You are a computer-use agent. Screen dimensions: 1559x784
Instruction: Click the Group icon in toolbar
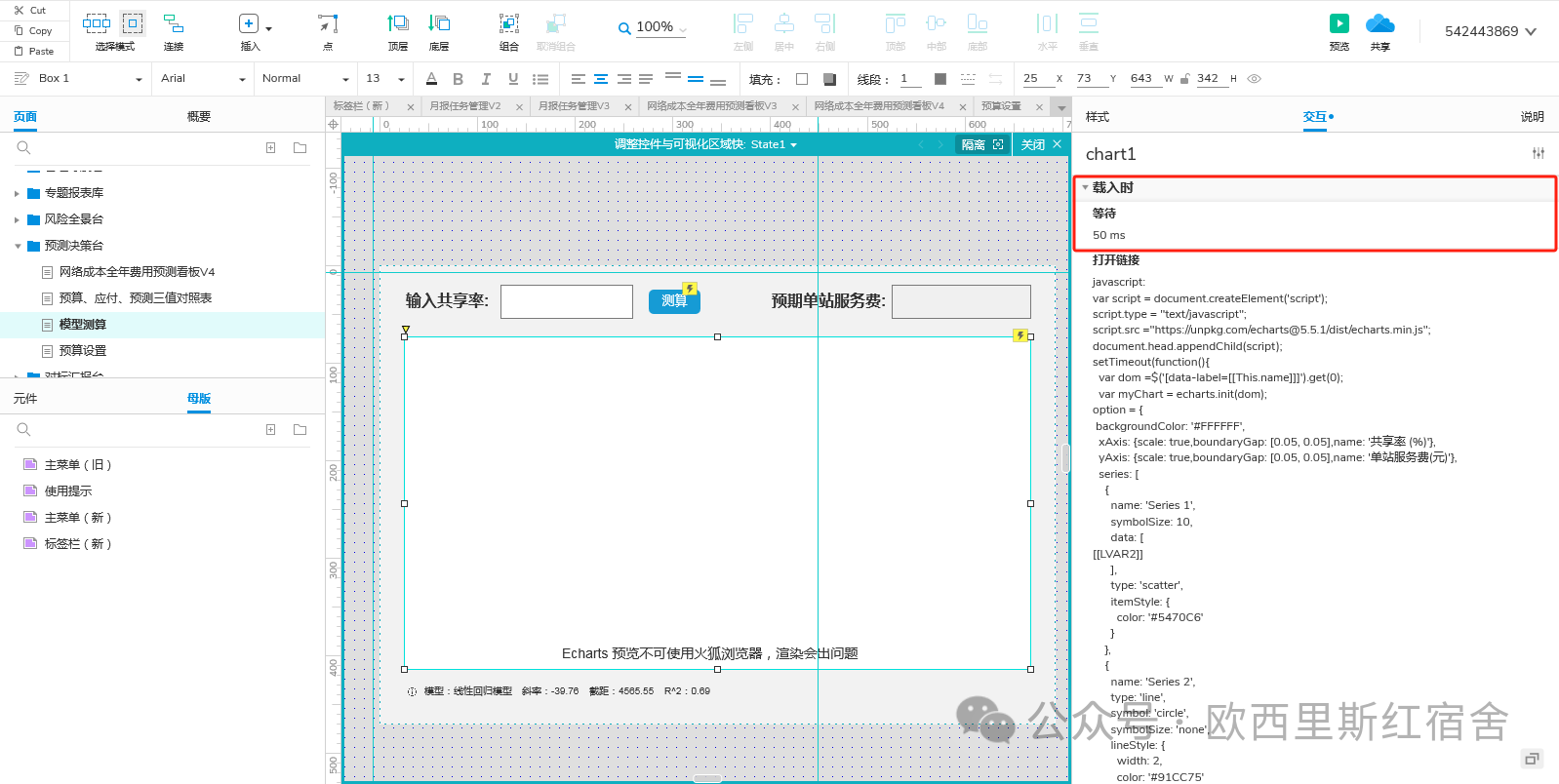click(x=509, y=23)
